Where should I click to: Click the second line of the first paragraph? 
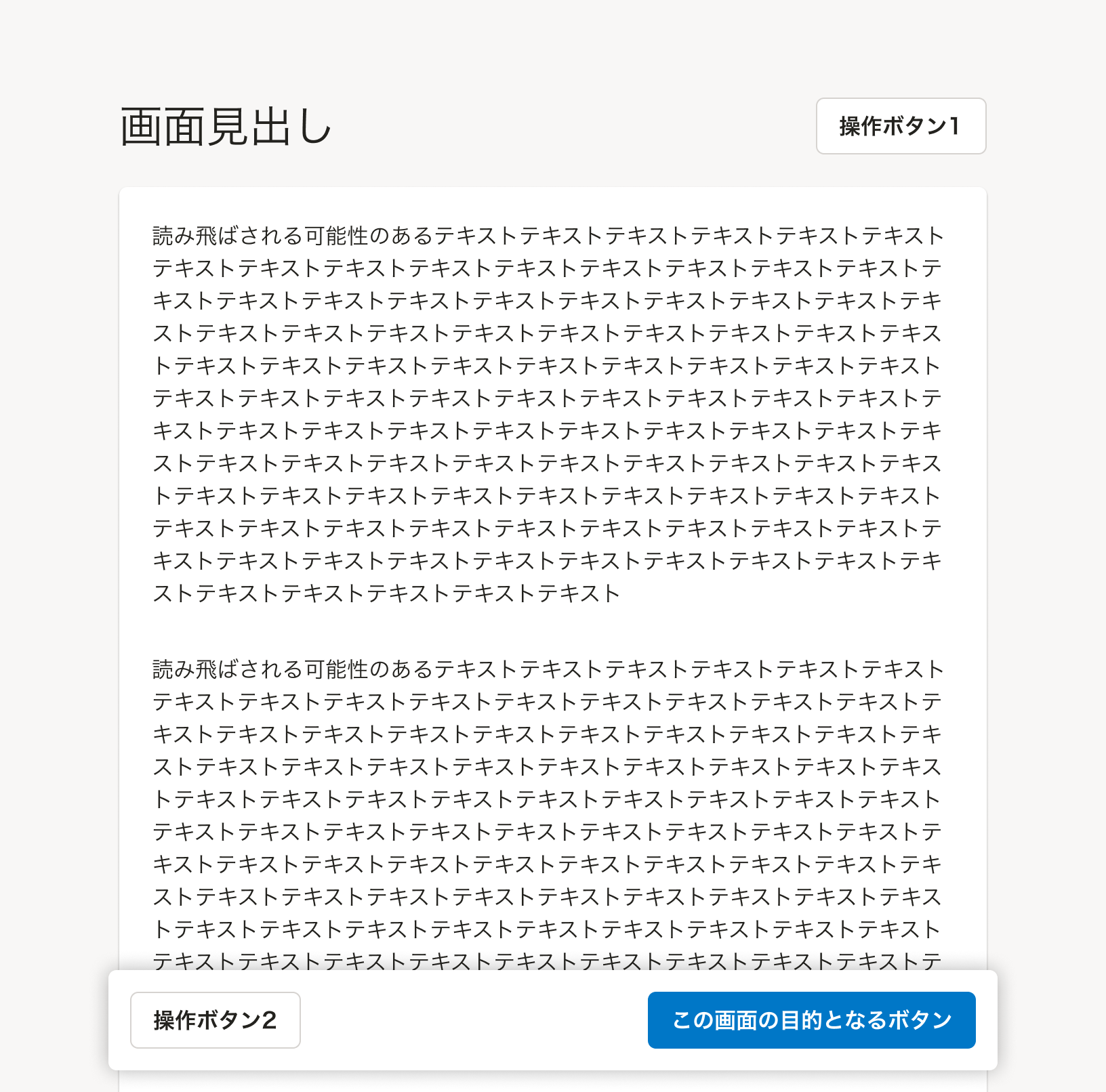tap(548, 268)
